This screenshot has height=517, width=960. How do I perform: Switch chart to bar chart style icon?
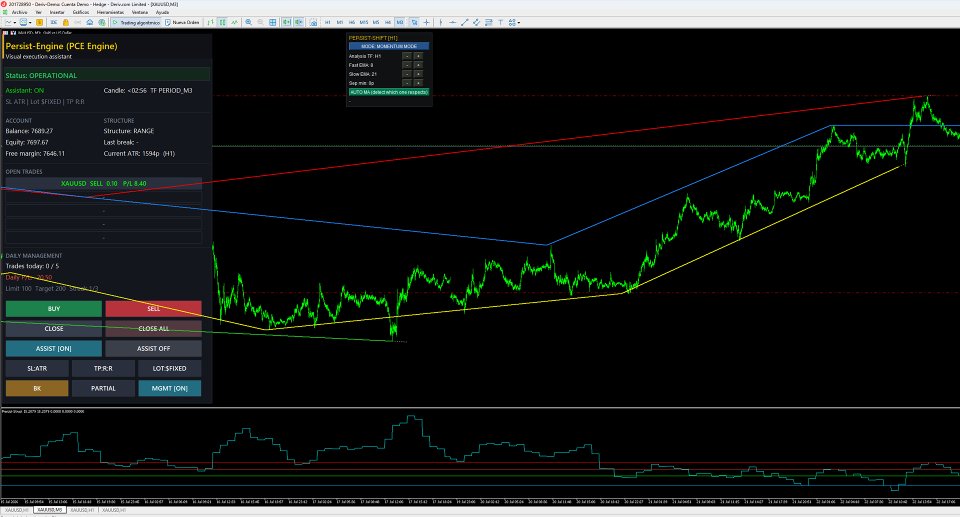pos(211,22)
